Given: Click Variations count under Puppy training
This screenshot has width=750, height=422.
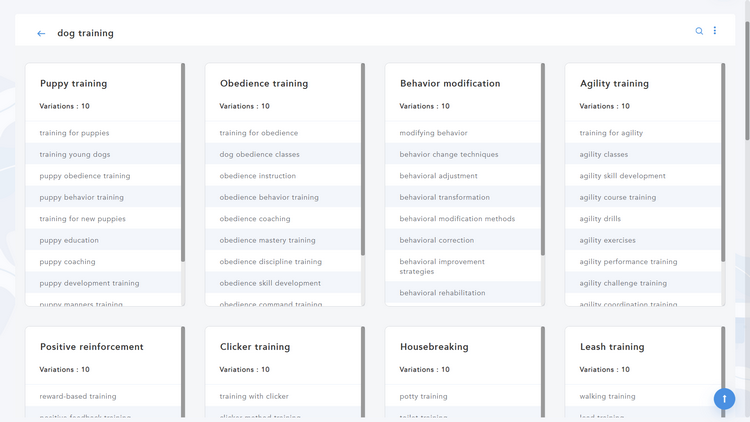Looking at the screenshot, I should click(65, 106).
